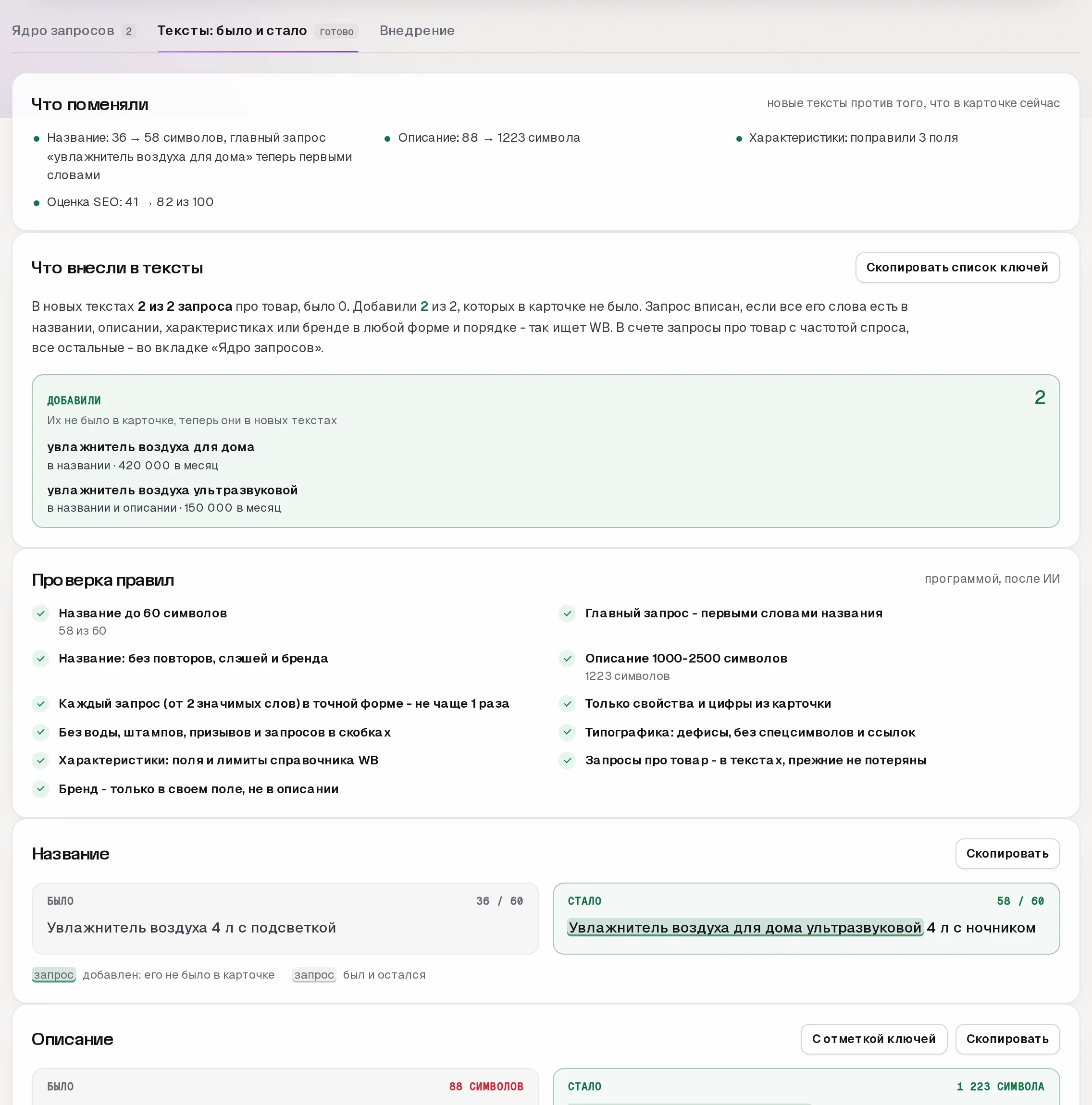Click the «58 / 60» counter in СТАЛО title
This screenshot has width=1092, height=1105.
tap(1020, 901)
